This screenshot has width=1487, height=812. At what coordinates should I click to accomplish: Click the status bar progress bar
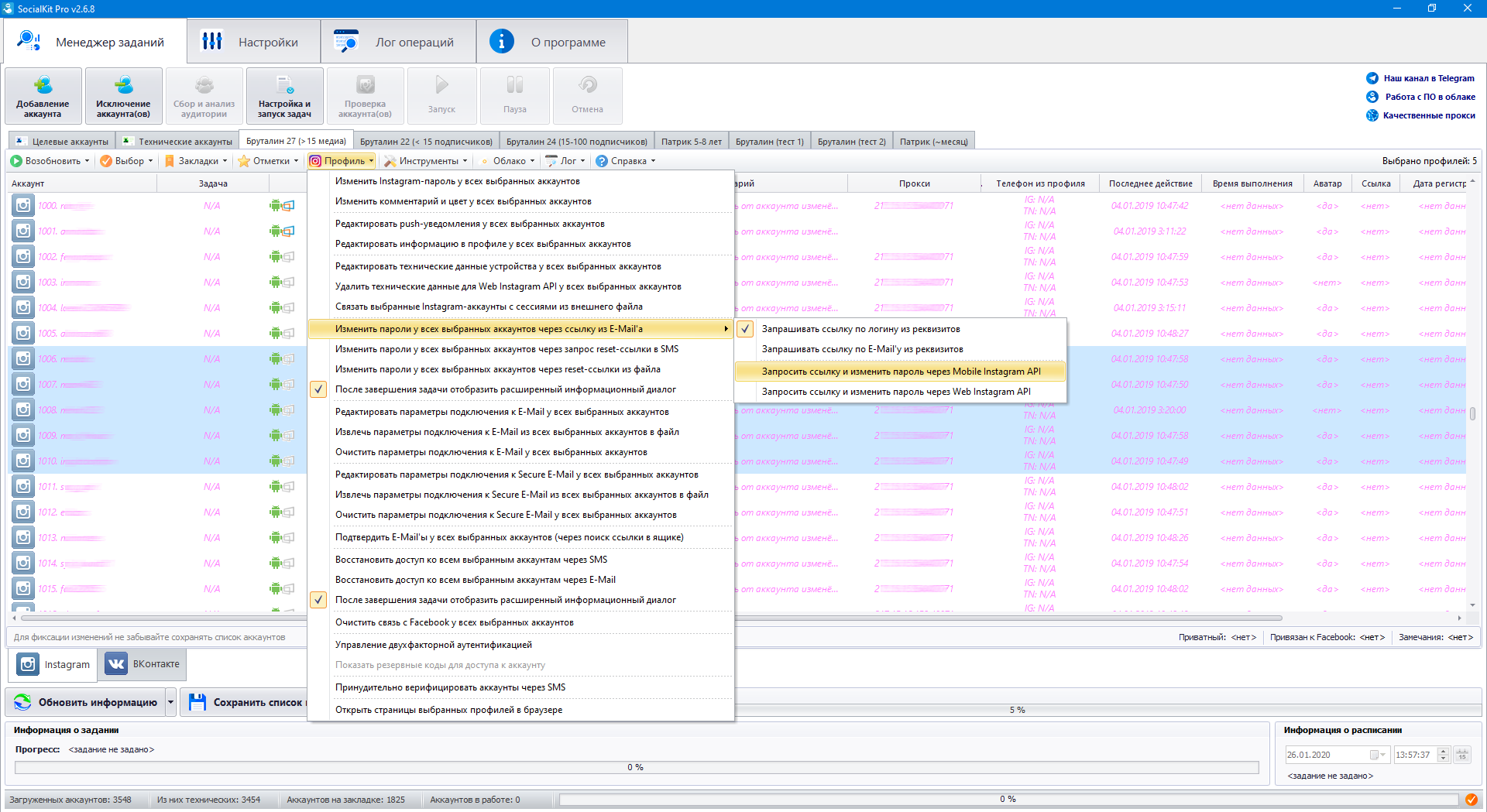pos(1008,800)
